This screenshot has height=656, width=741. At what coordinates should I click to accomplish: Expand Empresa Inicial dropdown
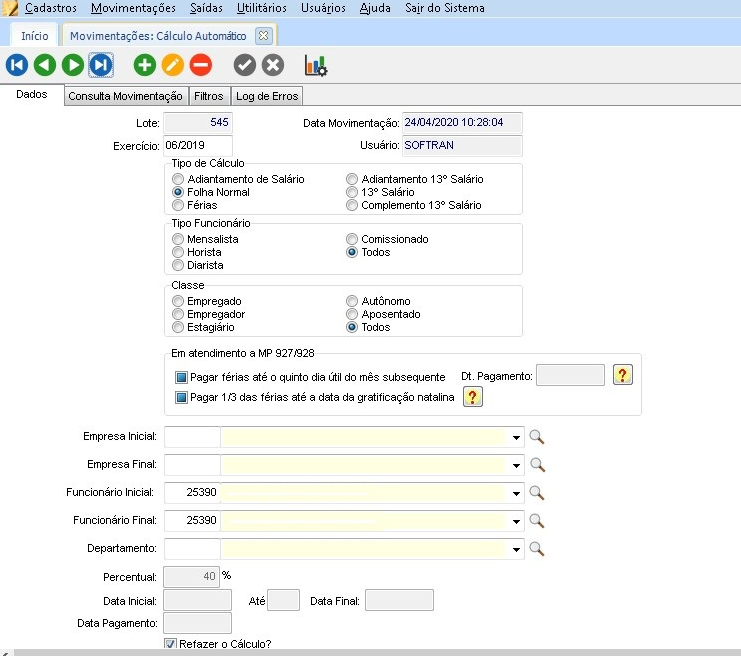point(516,437)
